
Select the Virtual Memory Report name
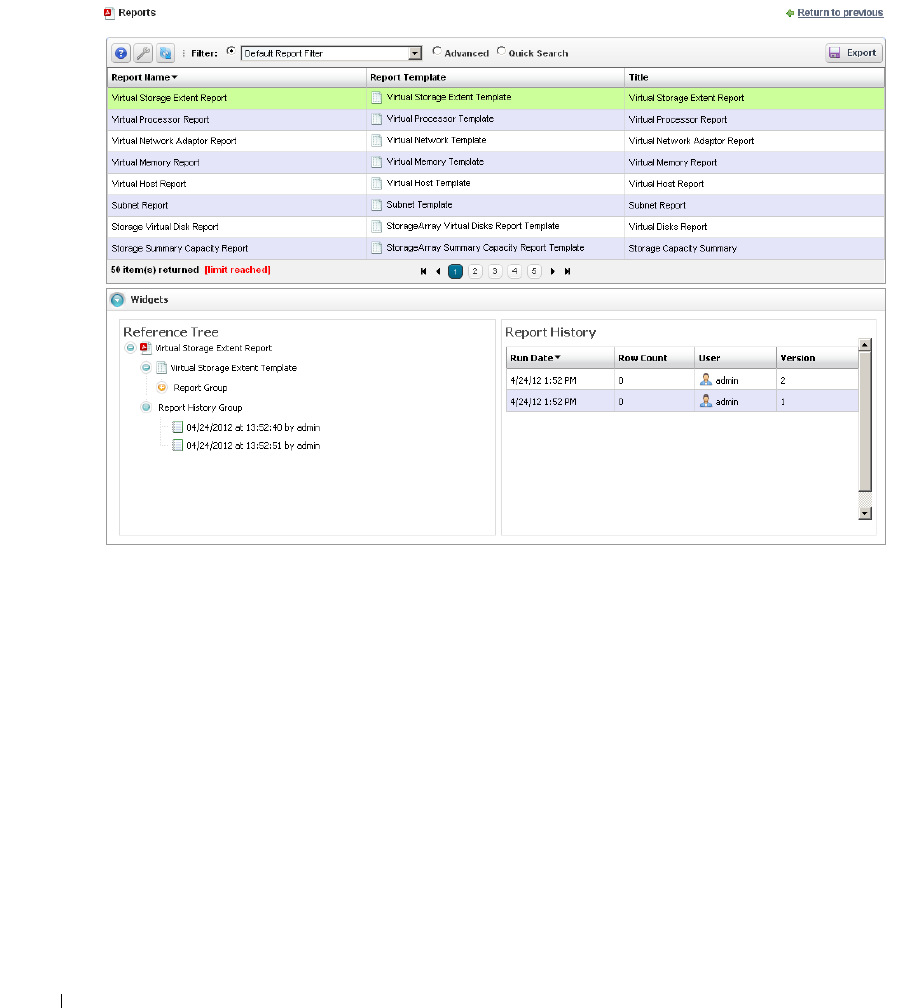[x=155, y=163]
